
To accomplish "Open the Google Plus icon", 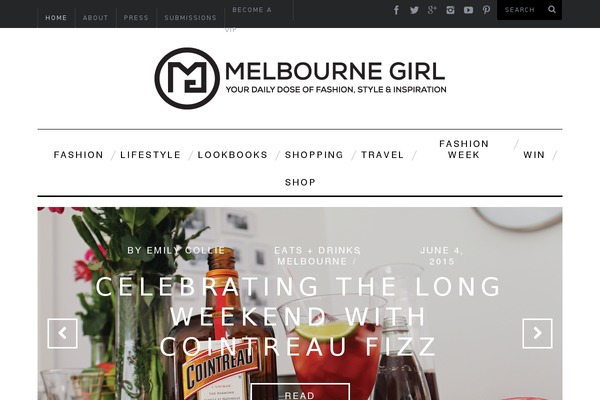I will 432,10.
